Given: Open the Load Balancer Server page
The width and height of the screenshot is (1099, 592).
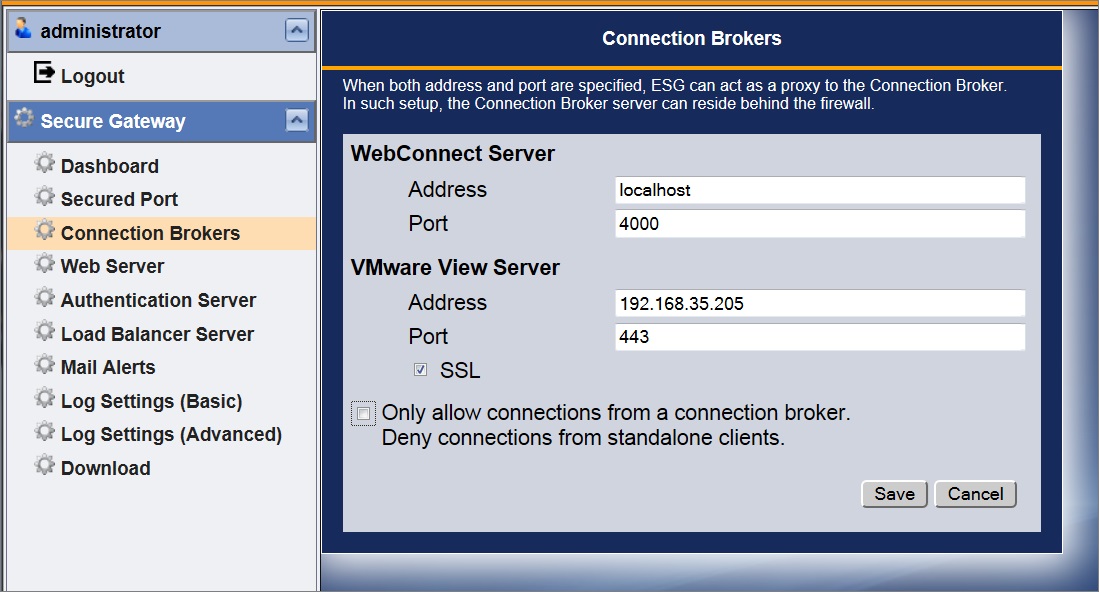Looking at the screenshot, I should (x=157, y=334).
